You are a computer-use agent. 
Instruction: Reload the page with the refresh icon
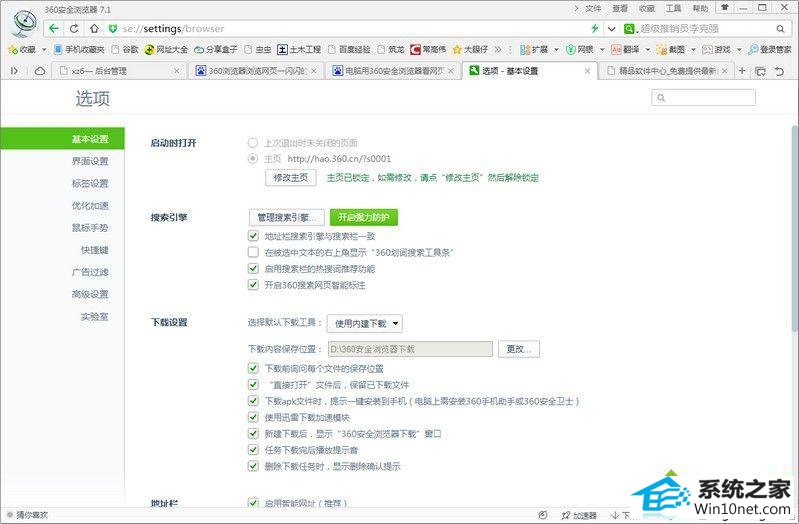[74, 29]
